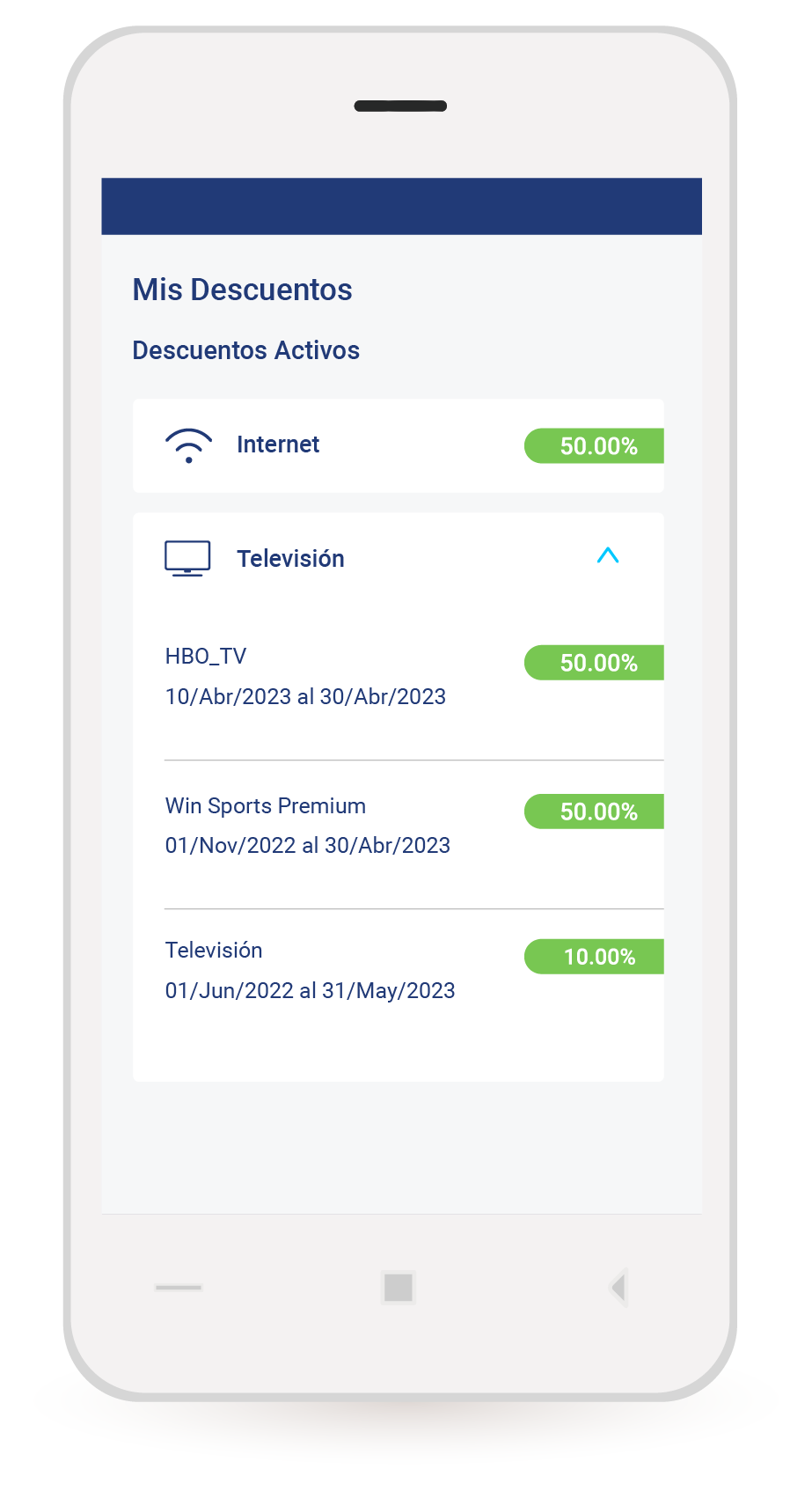Screen dimensions: 812x1491
Task: Select the HBO_TV discount entry
Action: coord(413,676)
